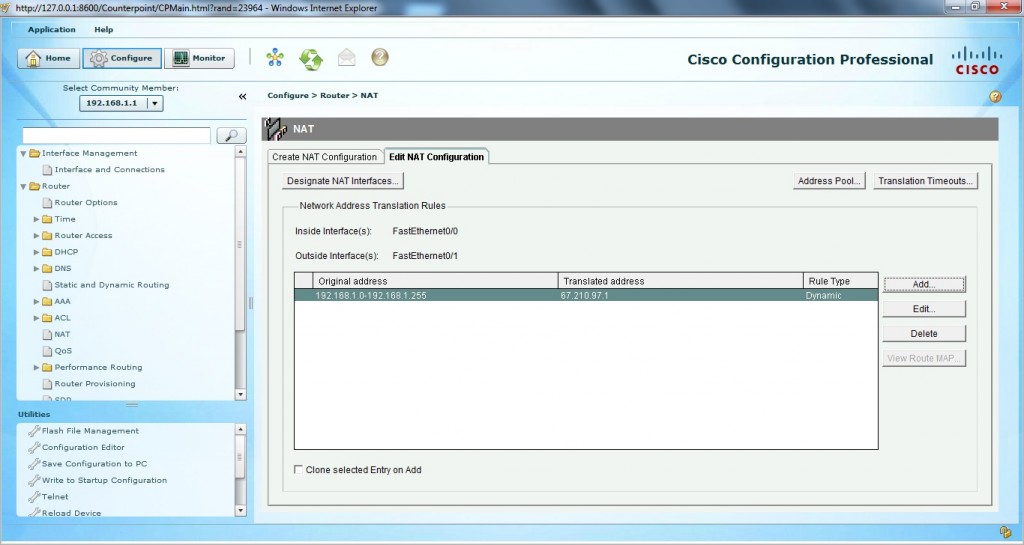Open the community member dropdown

[x=155, y=103]
